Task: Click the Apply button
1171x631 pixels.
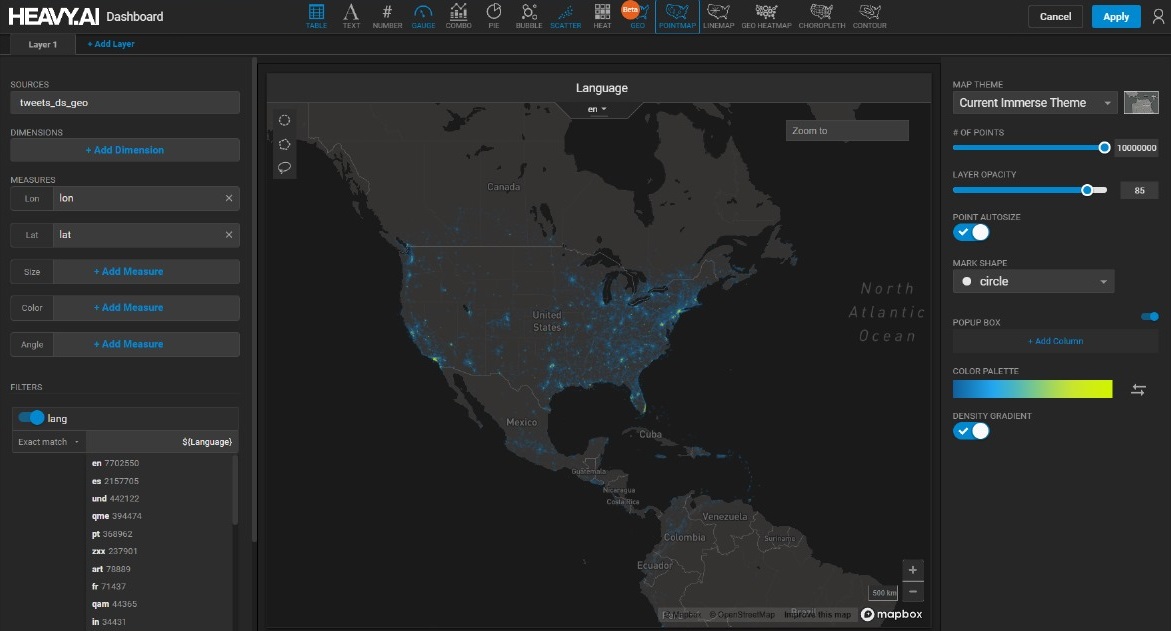Action: pyautogui.click(x=1116, y=17)
